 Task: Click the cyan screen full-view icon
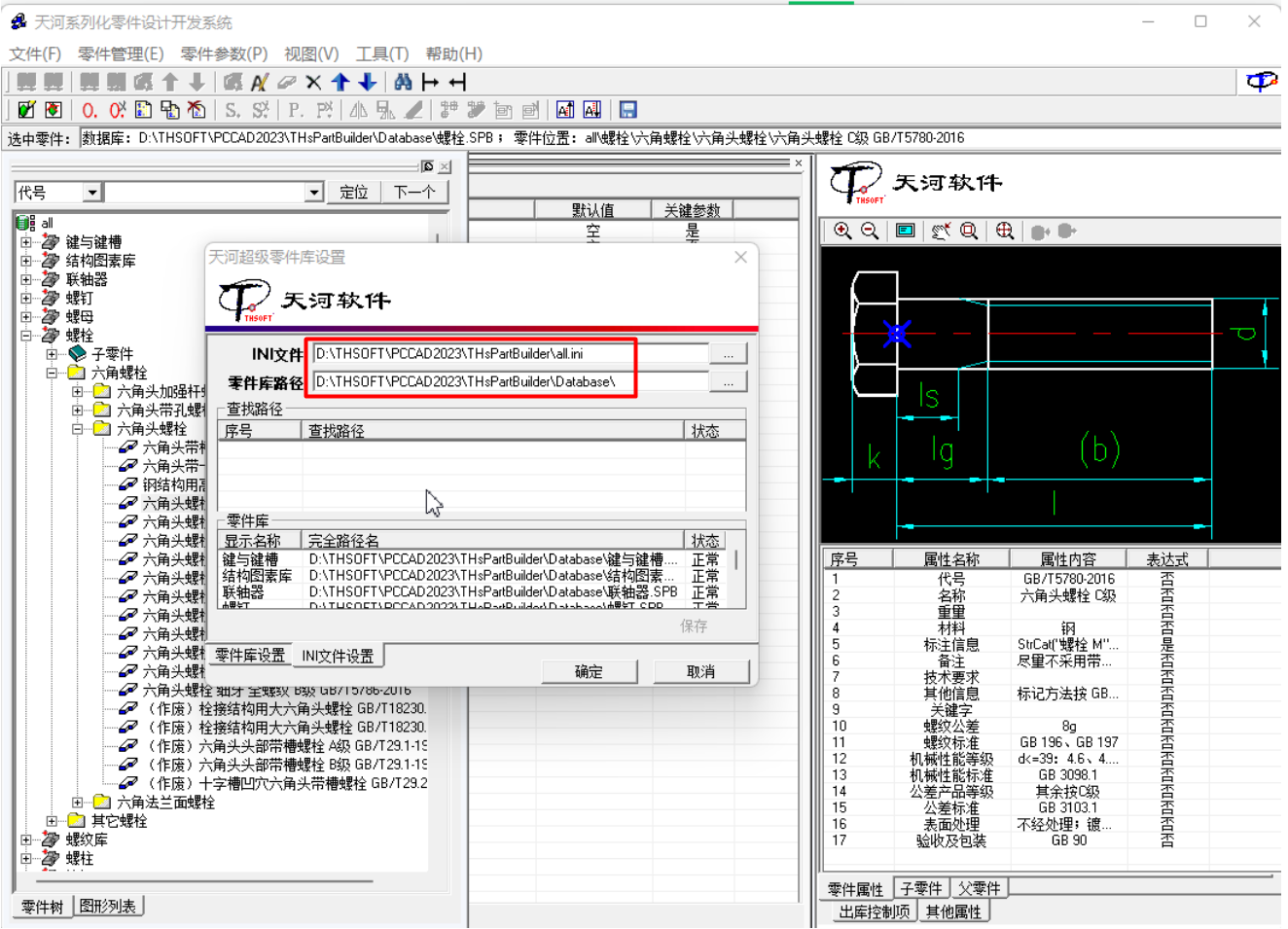[x=906, y=231]
